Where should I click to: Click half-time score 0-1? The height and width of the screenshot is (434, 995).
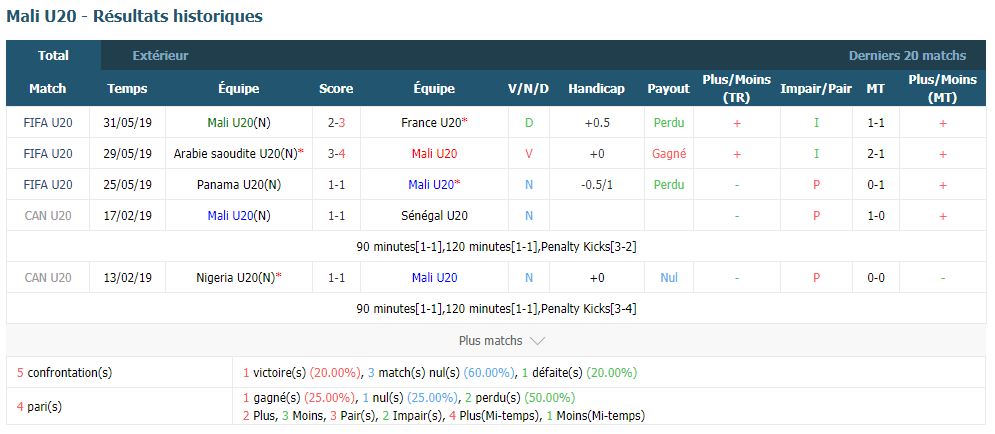click(x=876, y=185)
